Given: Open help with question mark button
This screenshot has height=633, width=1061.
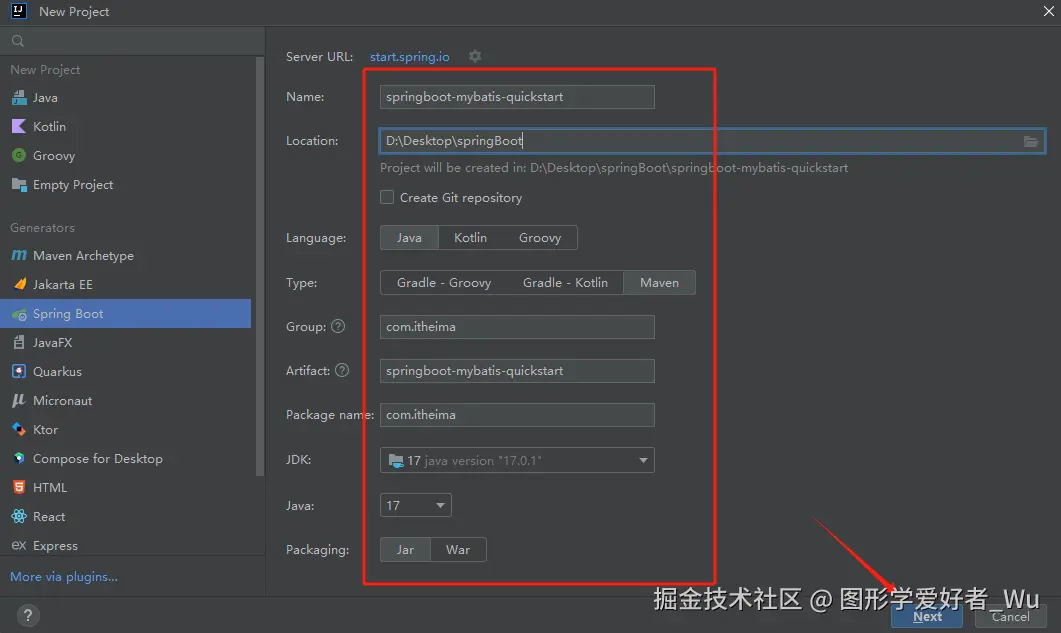Looking at the screenshot, I should (x=28, y=615).
